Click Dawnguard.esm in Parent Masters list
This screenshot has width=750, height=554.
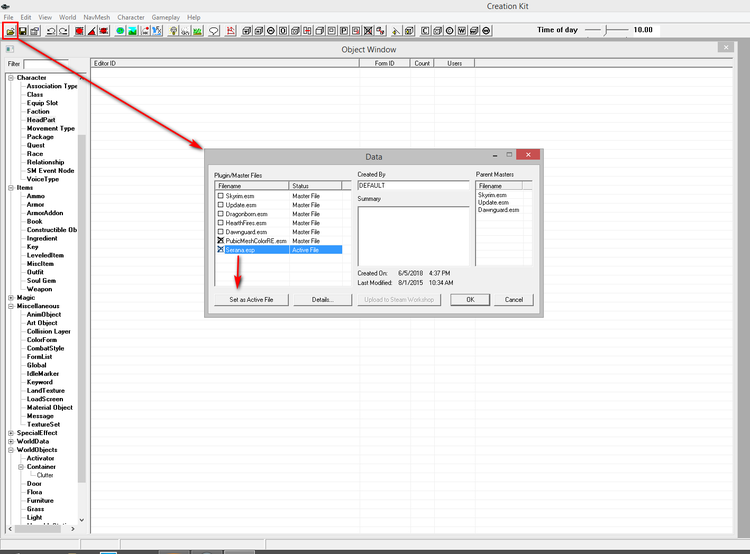(498, 210)
